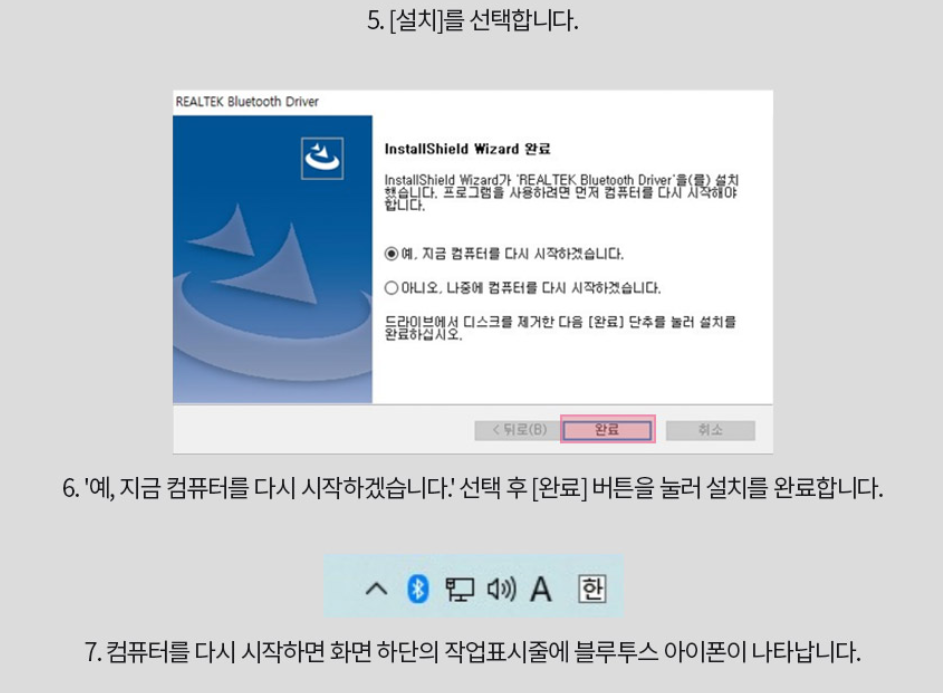
Task: Click the 취소 button in the installer
Action: (710, 430)
